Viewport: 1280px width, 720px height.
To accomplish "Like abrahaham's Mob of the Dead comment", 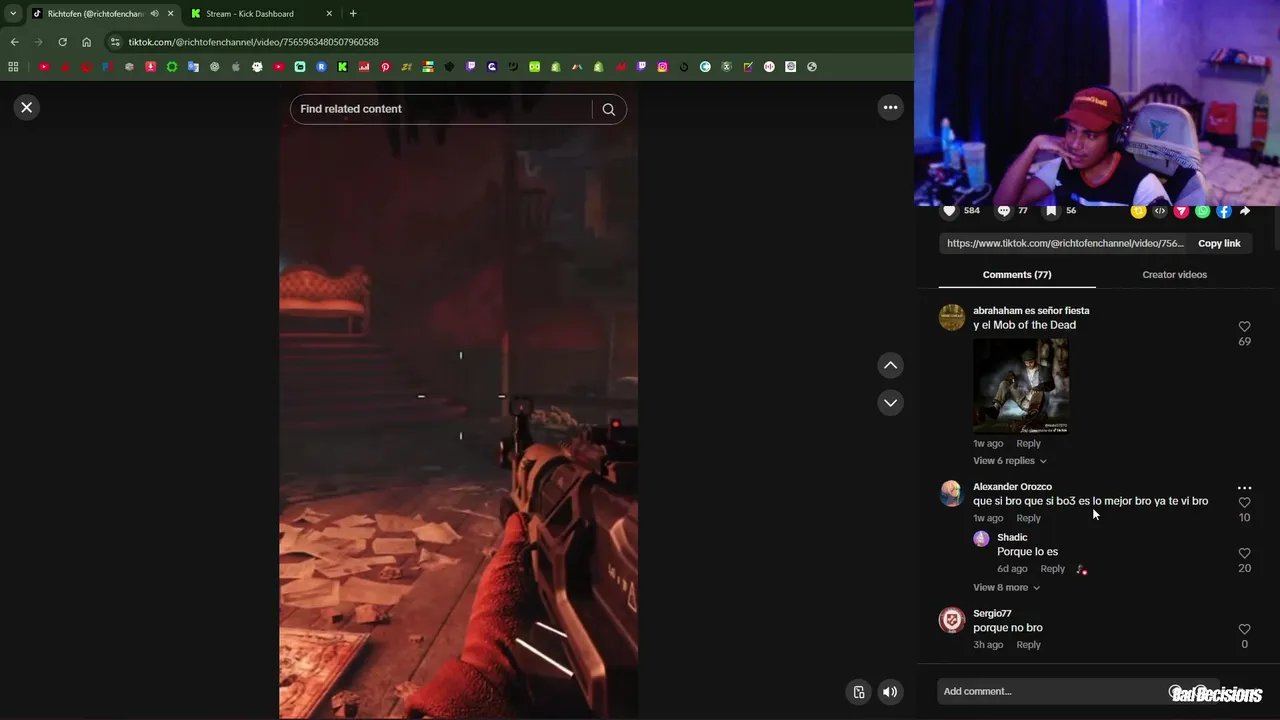I will (x=1244, y=327).
